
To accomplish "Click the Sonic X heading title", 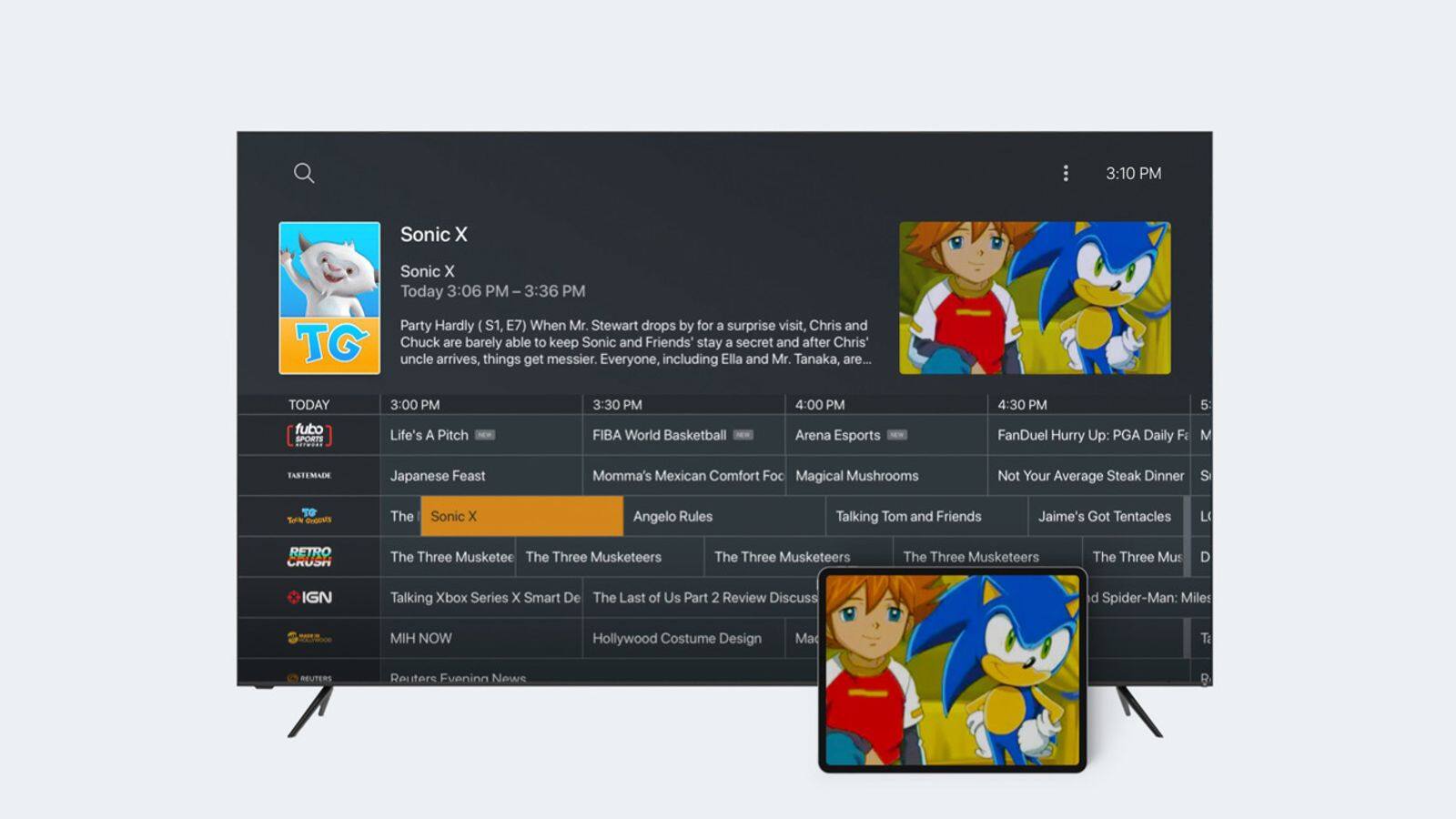I will 434,235.
